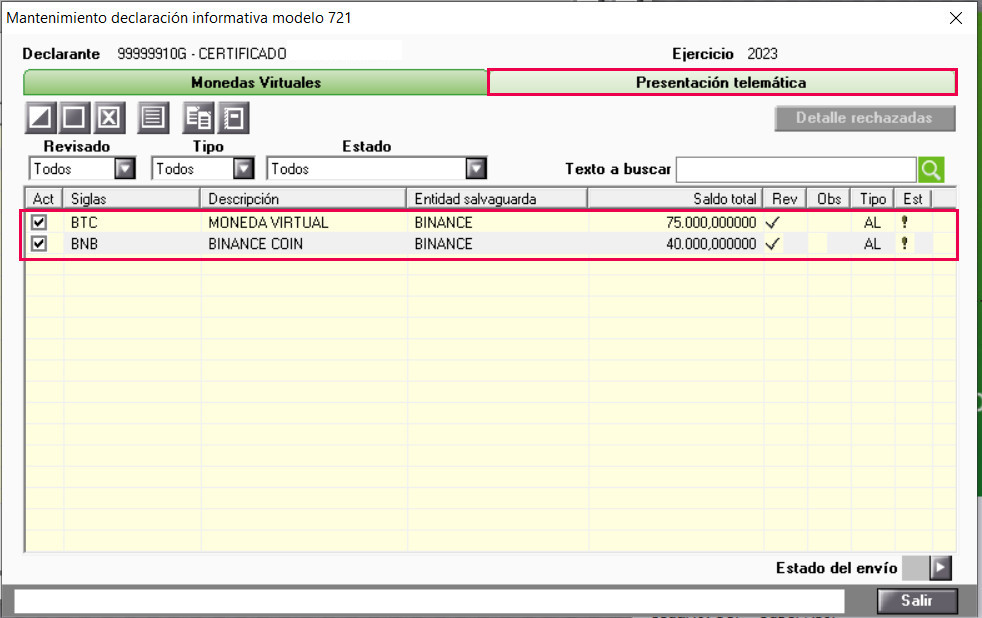
Task: Uncheck the Act checkbox for BNB
Action: (39, 244)
